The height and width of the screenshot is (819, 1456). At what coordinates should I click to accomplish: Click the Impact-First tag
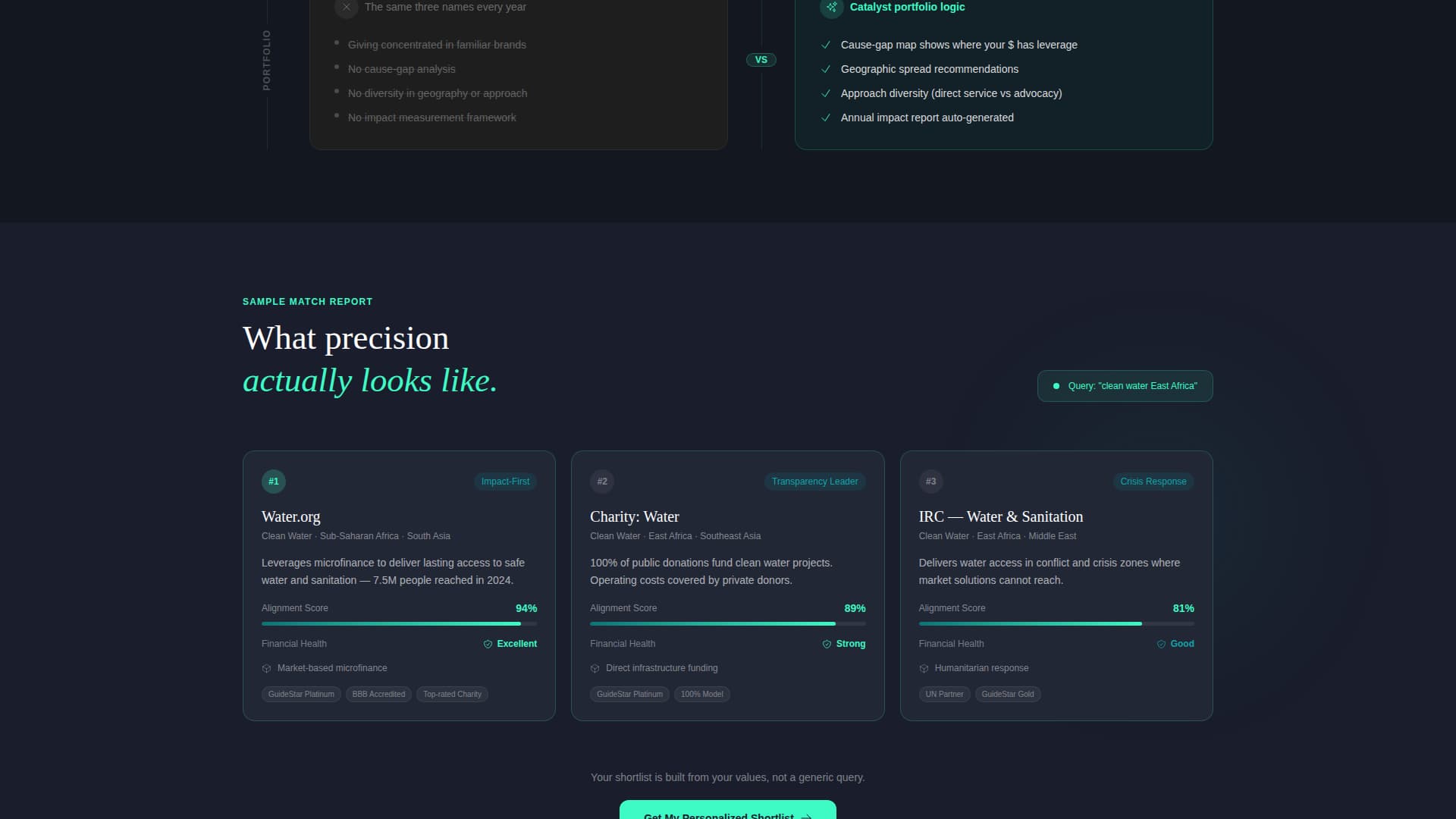(x=505, y=482)
